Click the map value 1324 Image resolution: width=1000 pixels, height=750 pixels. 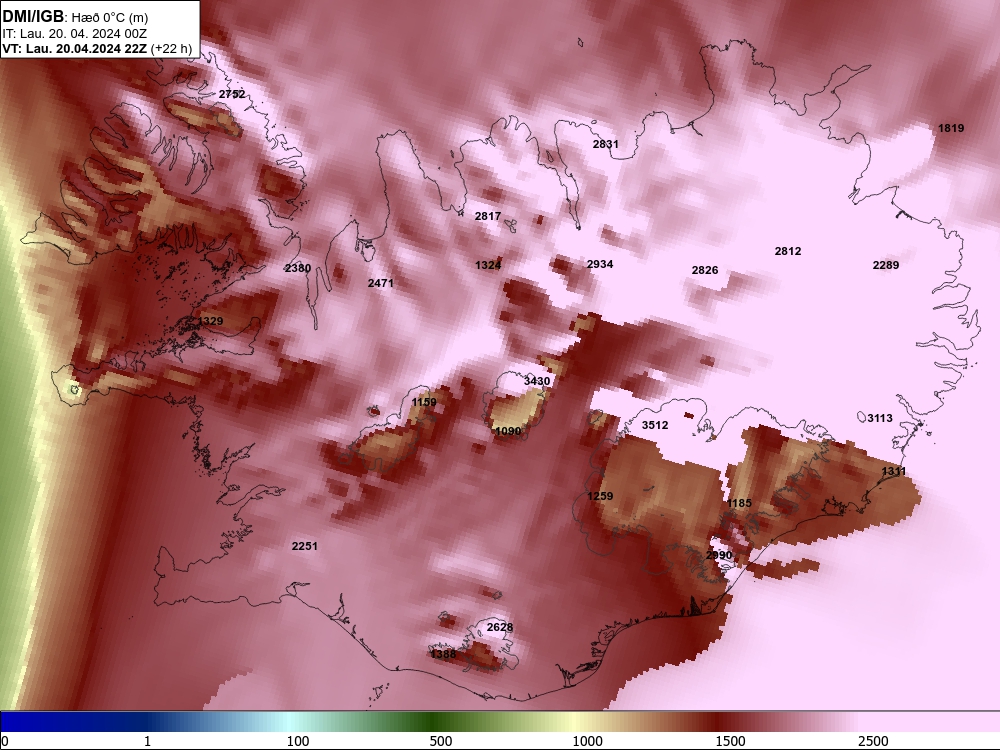coord(488,265)
